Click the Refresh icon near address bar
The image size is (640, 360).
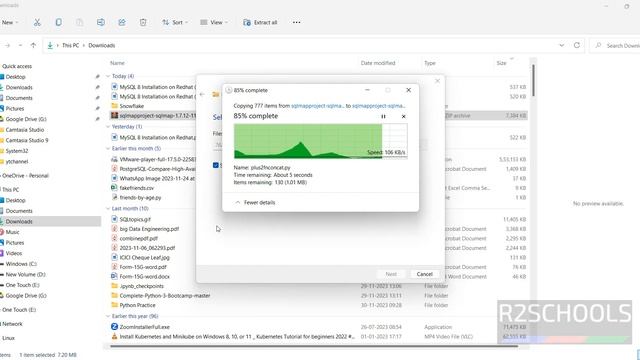pos(577,45)
